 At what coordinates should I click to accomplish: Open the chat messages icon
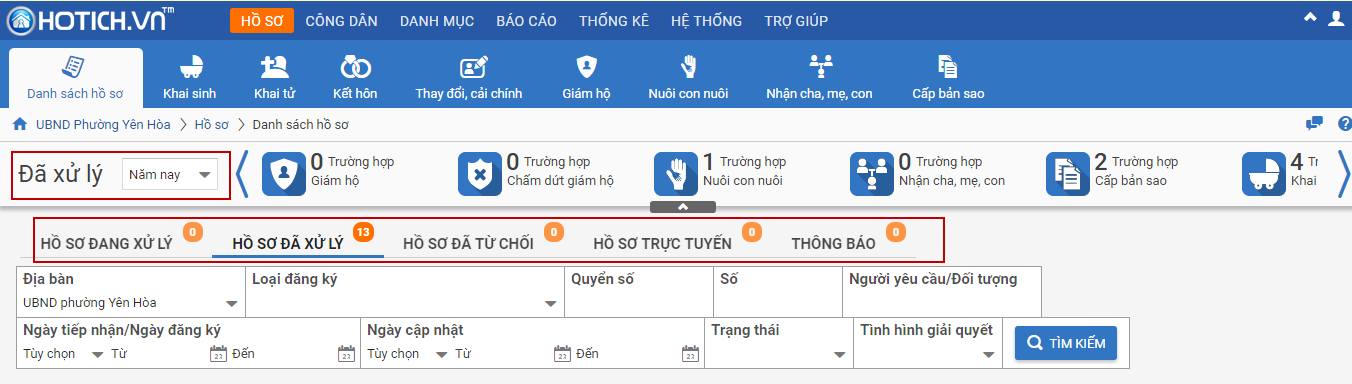pos(1314,124)
